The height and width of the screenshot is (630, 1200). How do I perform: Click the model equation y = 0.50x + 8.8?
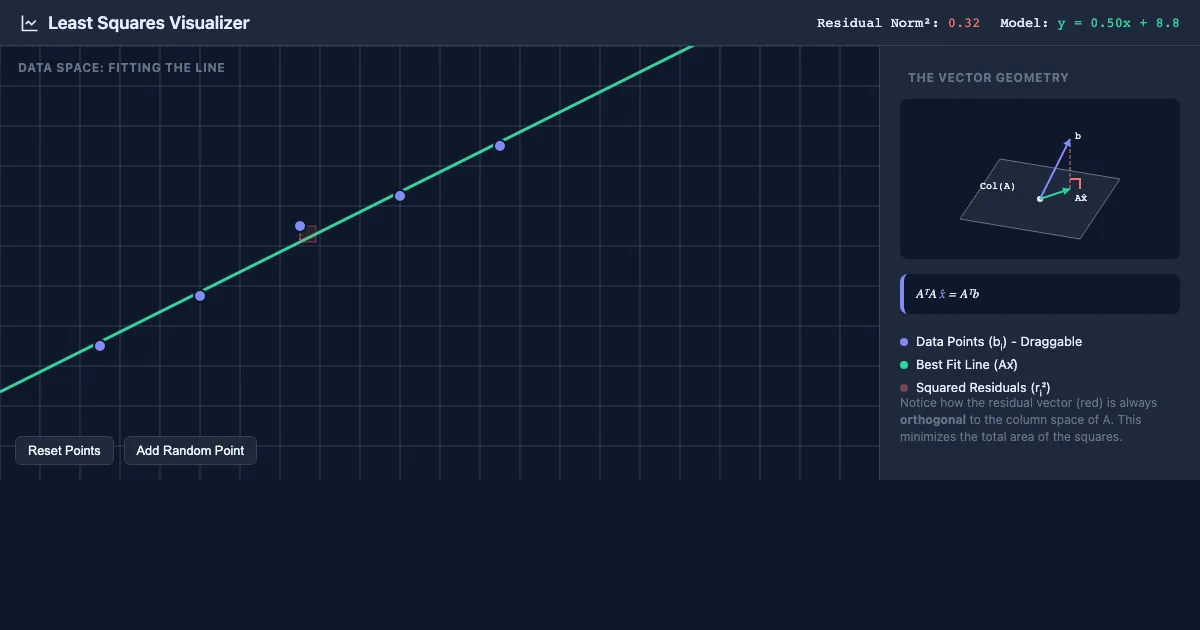(1119, 23)
